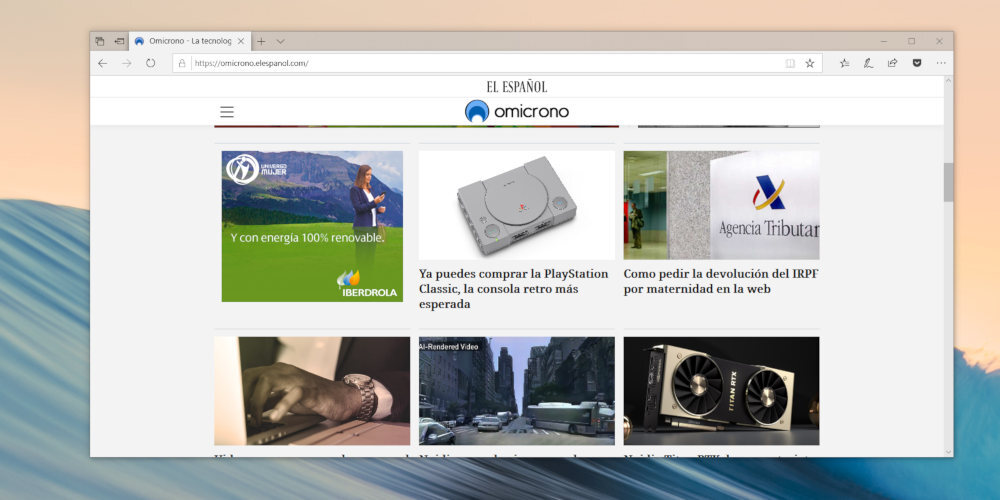Click scrollbar up arrow
The width and height of the screenshot is (1000, 500).
point(948,81)
